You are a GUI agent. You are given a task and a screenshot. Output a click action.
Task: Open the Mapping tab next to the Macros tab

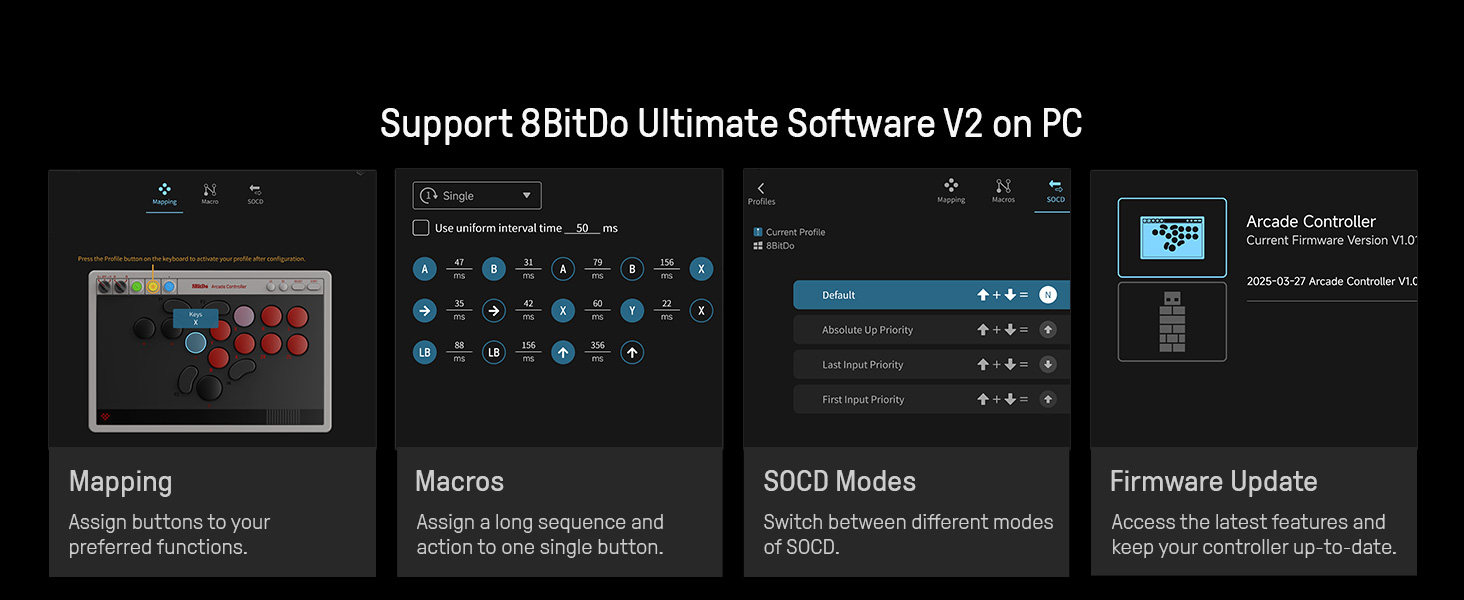click(951, 190)
